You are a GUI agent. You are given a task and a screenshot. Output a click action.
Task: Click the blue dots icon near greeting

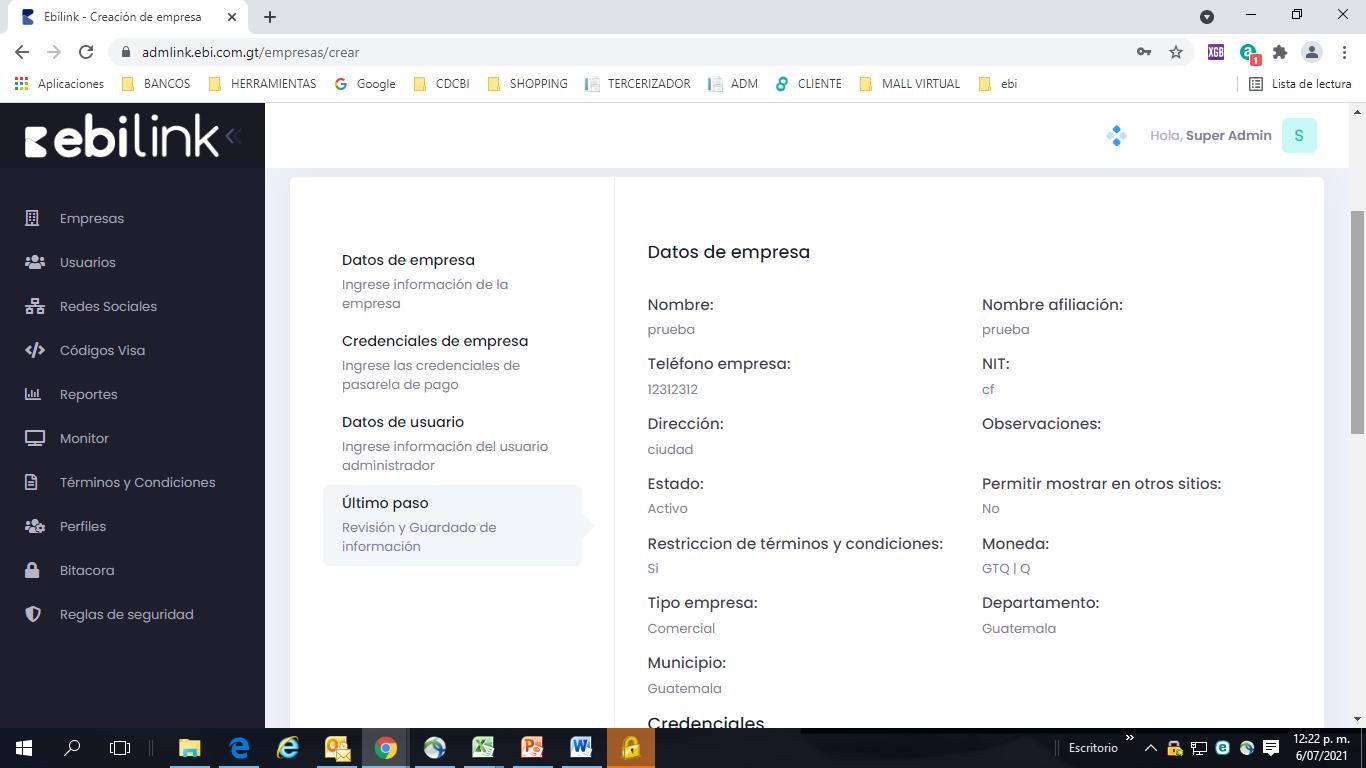1117,136
